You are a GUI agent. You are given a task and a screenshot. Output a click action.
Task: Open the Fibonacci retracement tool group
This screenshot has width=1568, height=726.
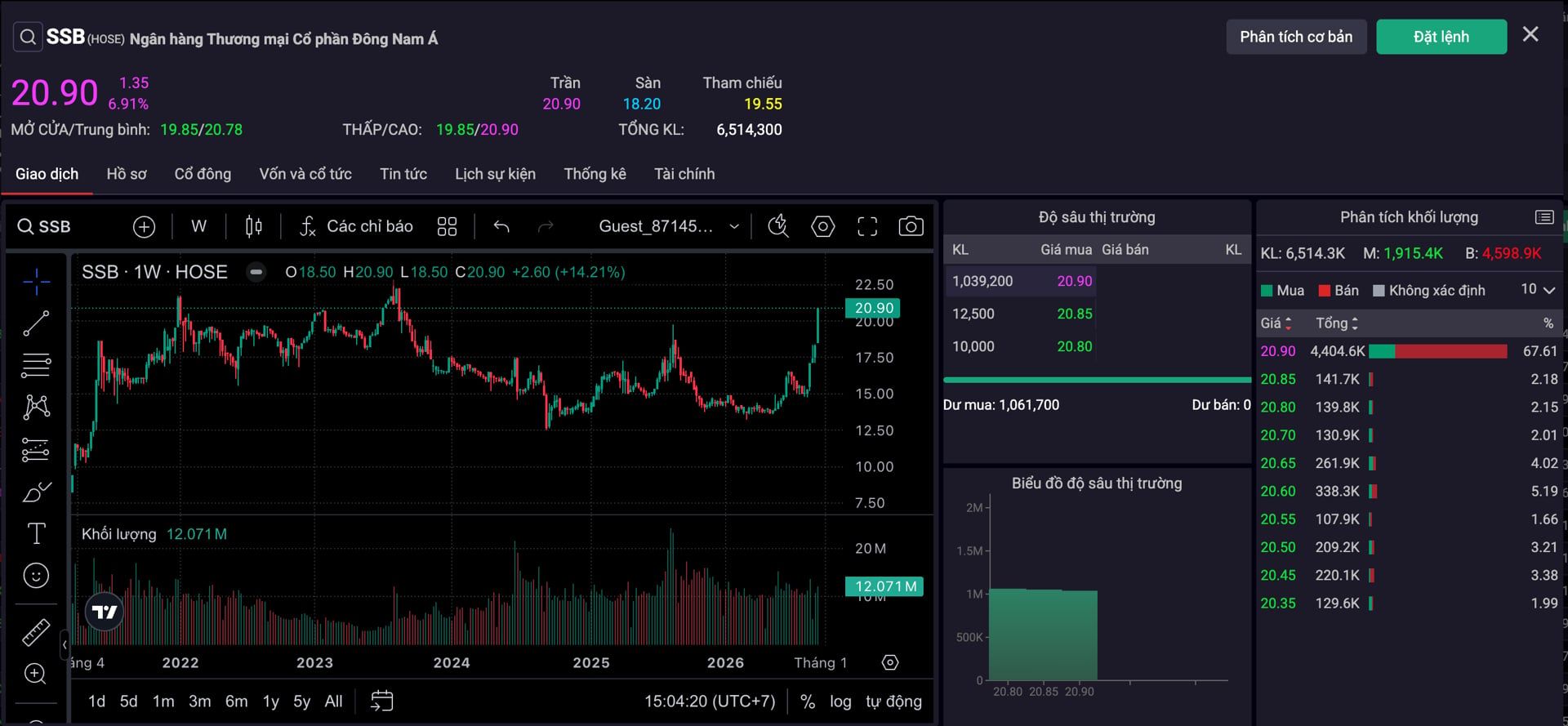pyautogui.click(x=36, y=365)
